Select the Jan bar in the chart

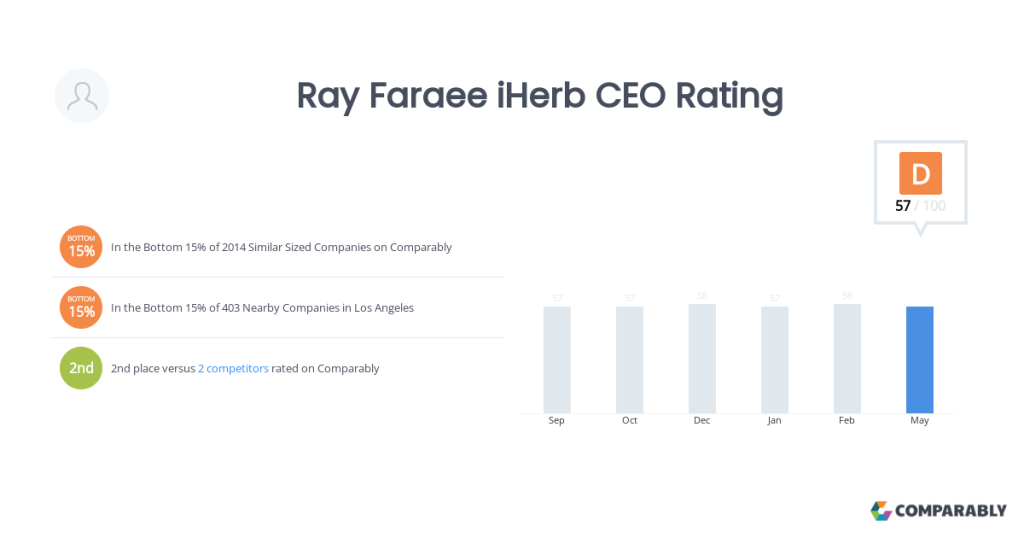pyautogui.click(x=775, y=360)
